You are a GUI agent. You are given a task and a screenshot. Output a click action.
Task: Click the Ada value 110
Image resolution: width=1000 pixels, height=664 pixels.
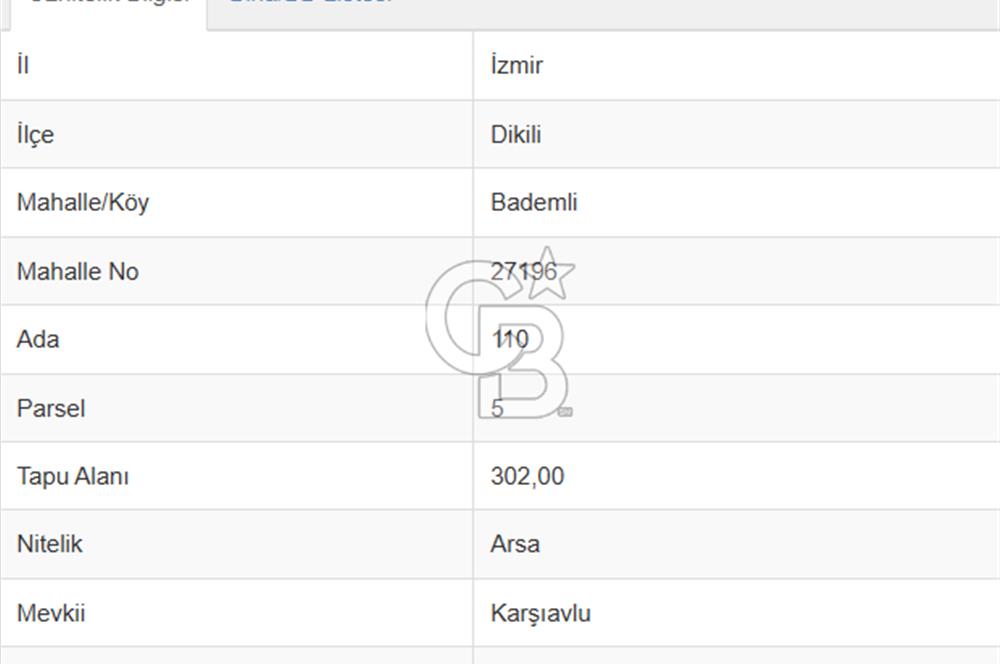tap(510, 339)
